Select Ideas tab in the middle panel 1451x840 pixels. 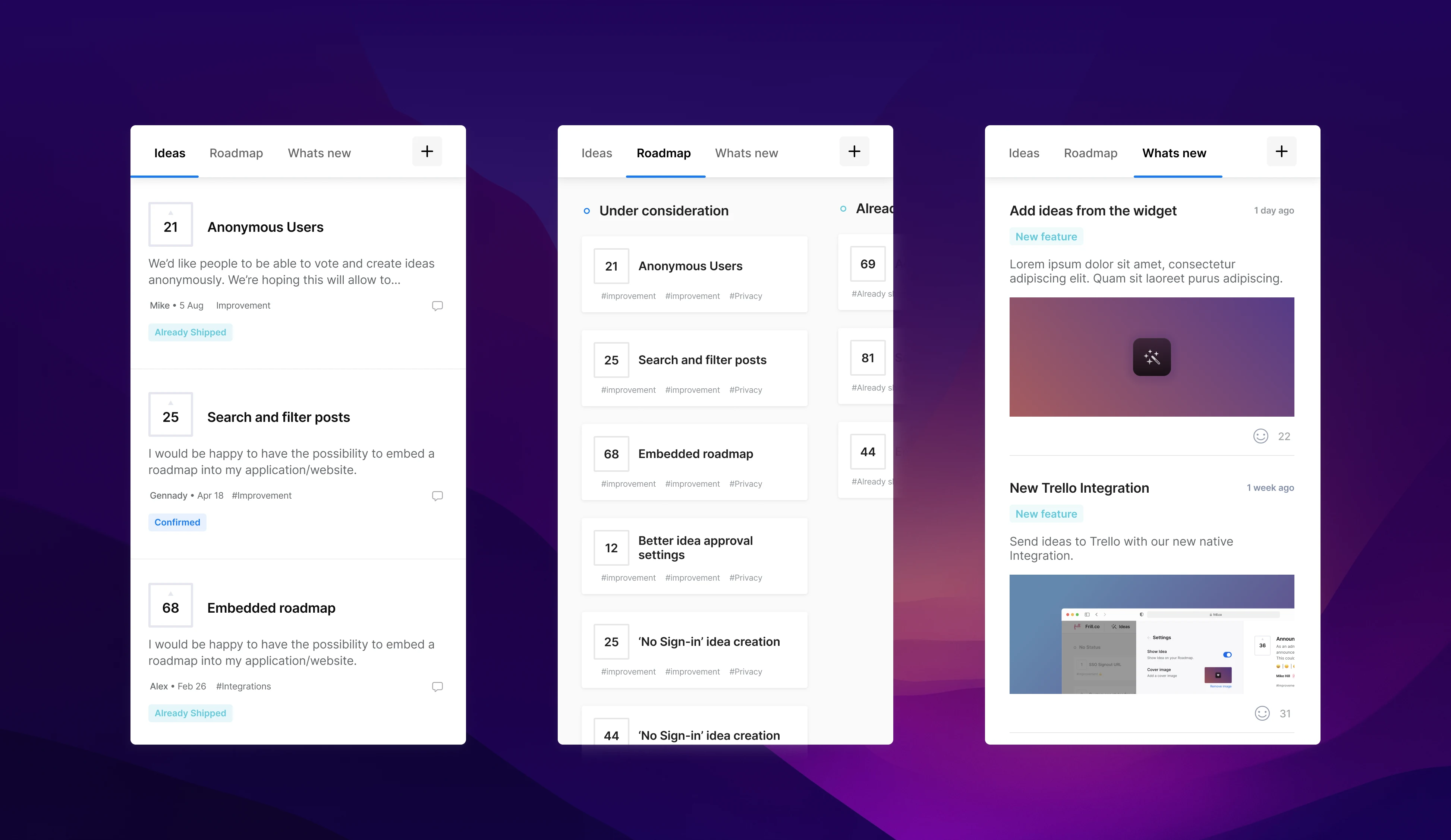(x=597, y=153)
